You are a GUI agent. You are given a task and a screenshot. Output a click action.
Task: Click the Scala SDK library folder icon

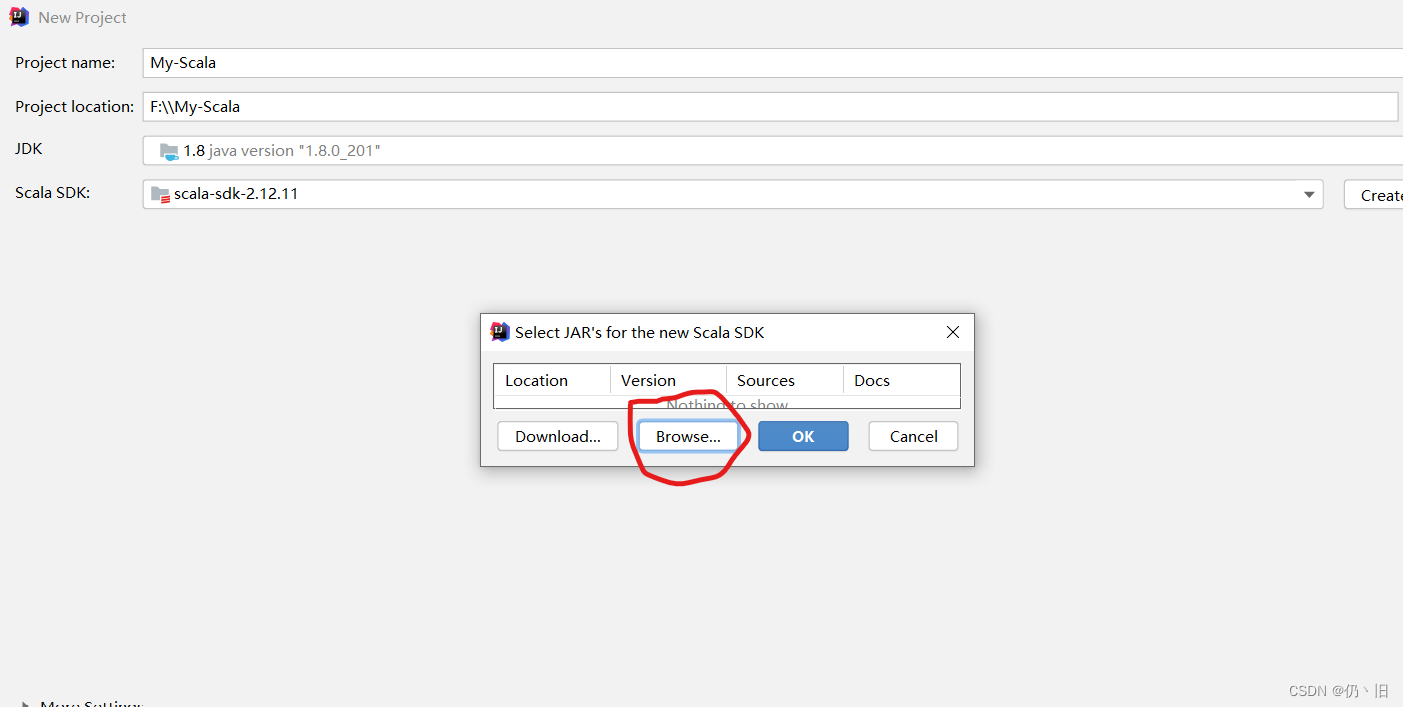coord(160,195)
